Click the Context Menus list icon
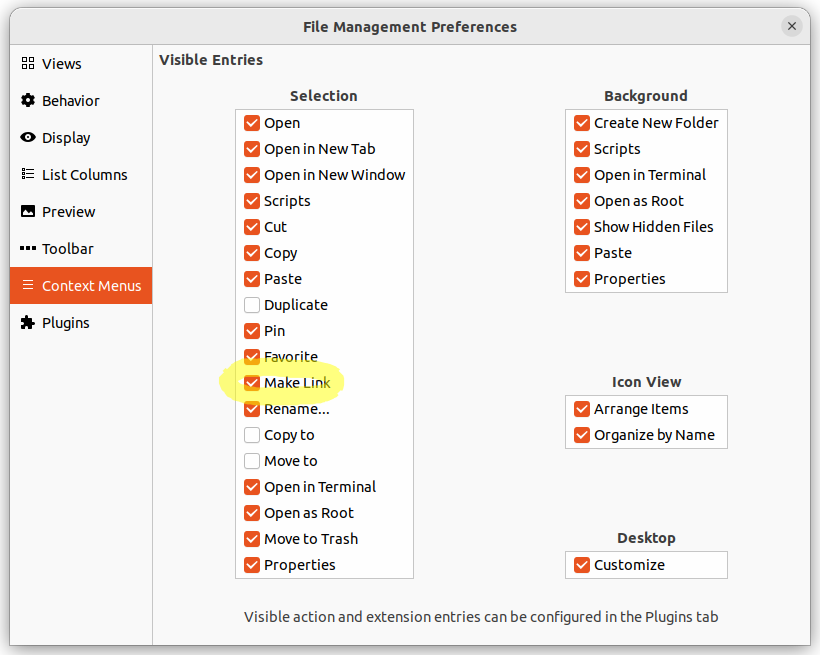 coord(28,285)
